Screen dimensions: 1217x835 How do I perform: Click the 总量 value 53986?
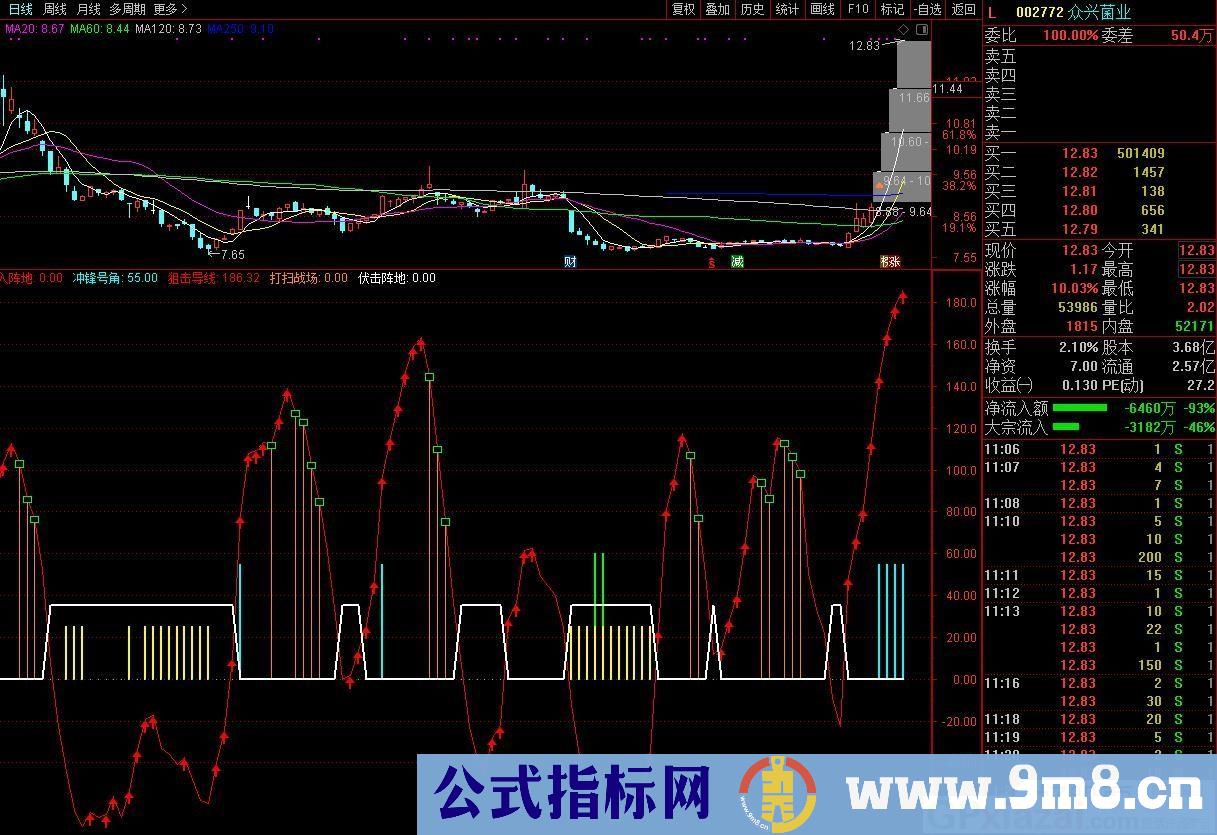point(1078,307)
